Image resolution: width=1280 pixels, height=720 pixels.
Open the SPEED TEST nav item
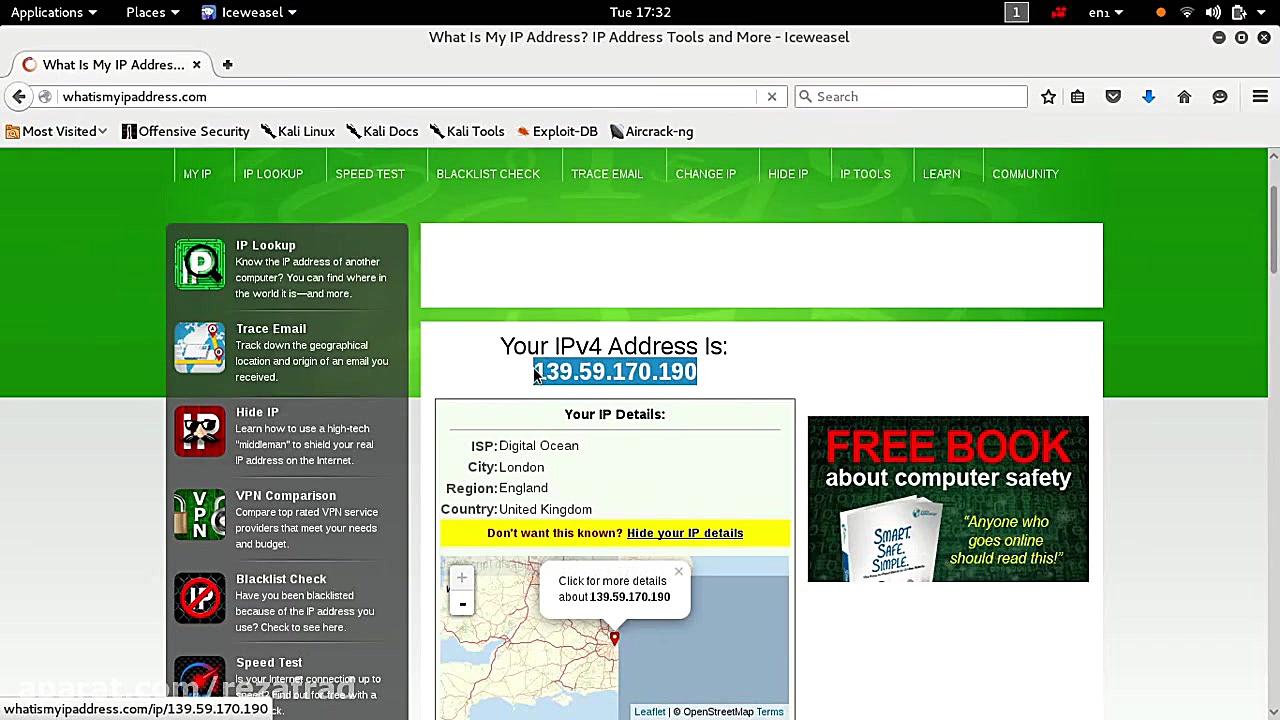tap(370, 174)
